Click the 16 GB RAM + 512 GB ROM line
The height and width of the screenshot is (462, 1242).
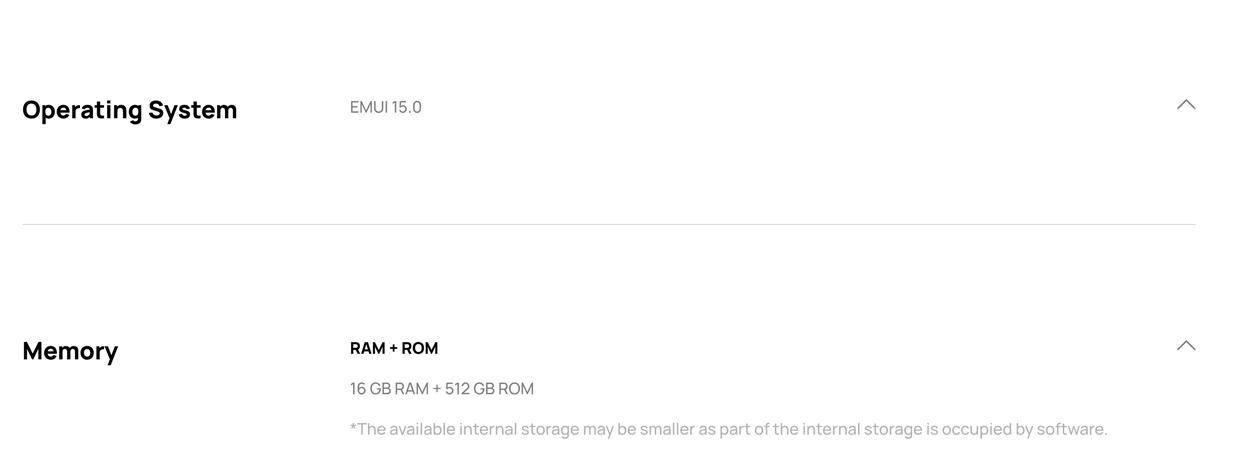[442, 389]
